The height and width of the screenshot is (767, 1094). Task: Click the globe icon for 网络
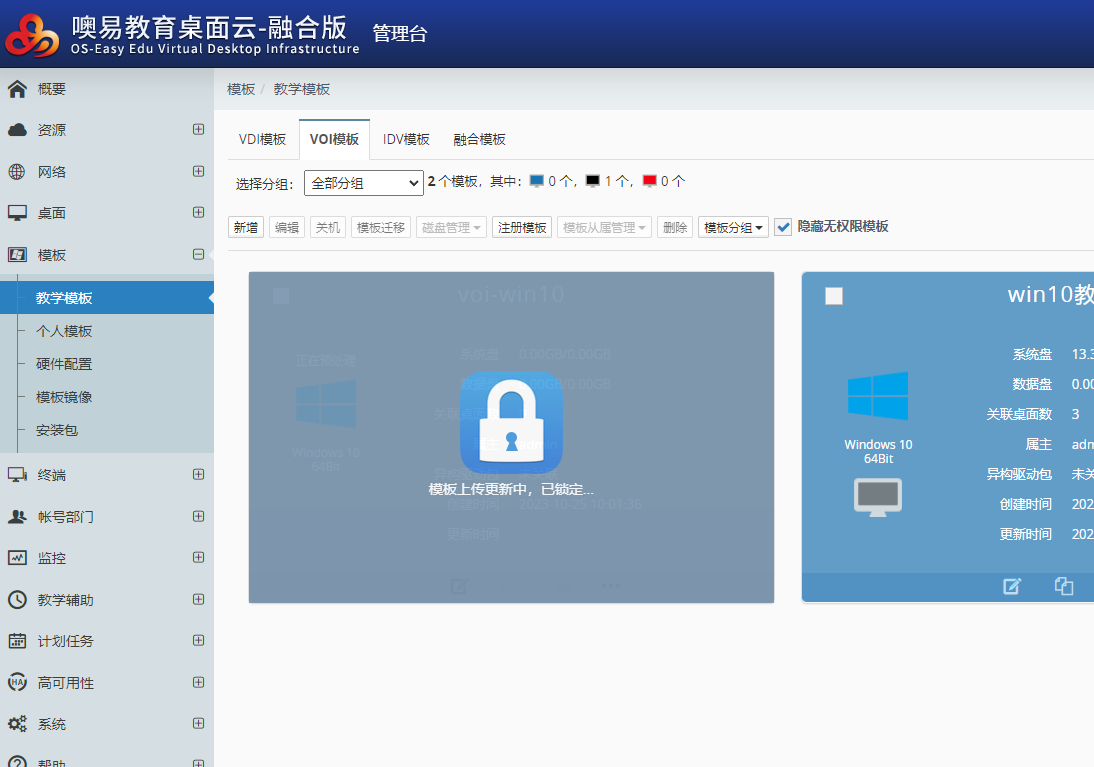pos(17,172)
